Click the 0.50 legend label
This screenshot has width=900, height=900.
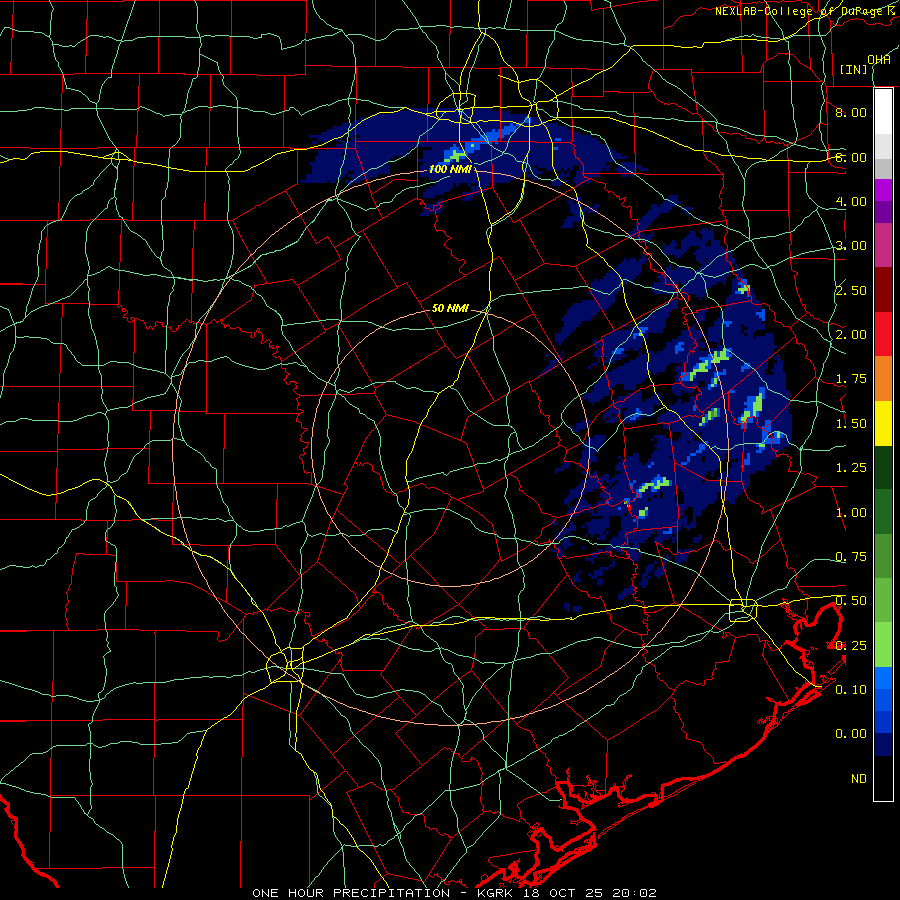tap(851, 601)
